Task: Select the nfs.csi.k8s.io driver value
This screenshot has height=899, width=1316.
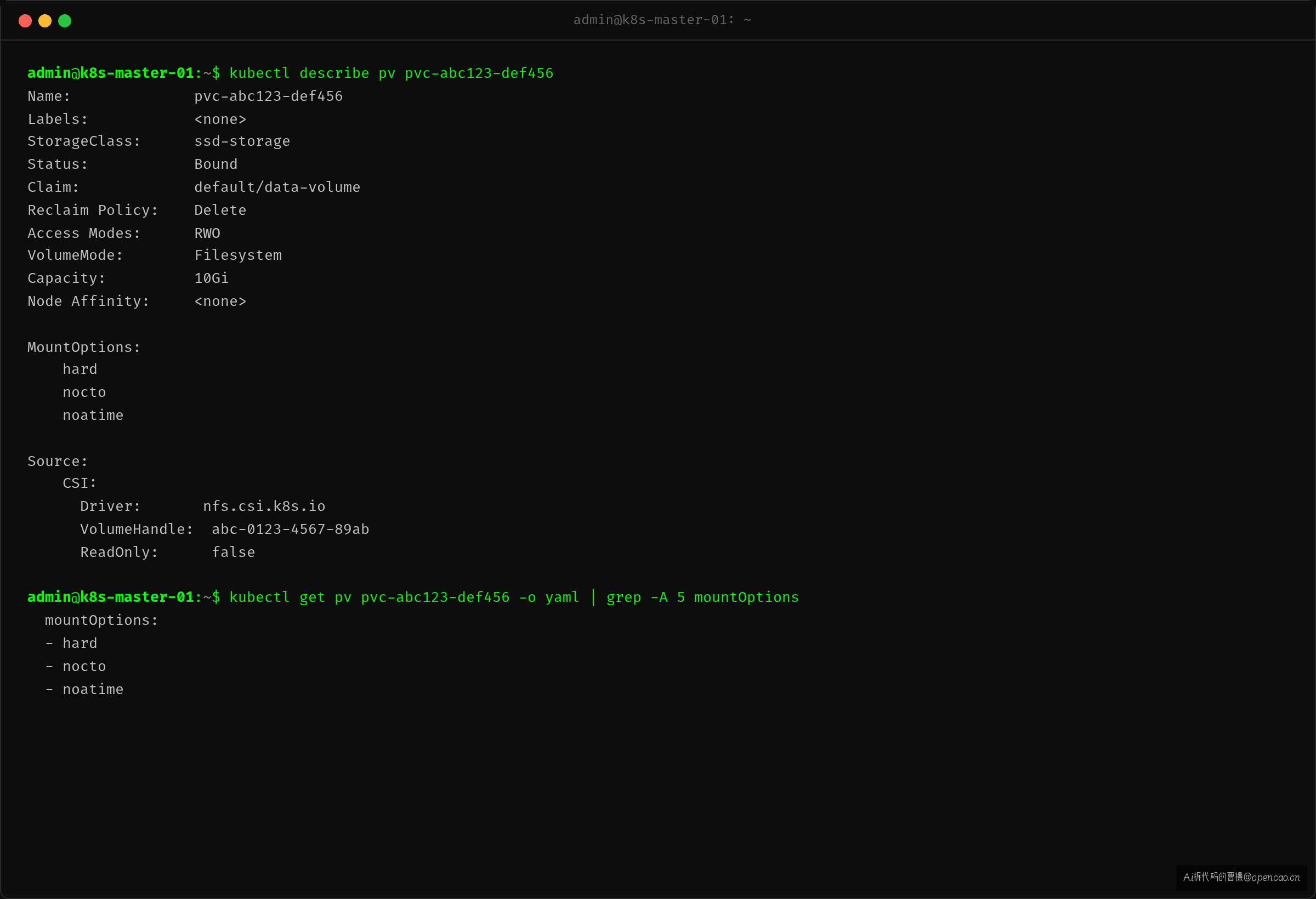Action: [x=264, y=506]
